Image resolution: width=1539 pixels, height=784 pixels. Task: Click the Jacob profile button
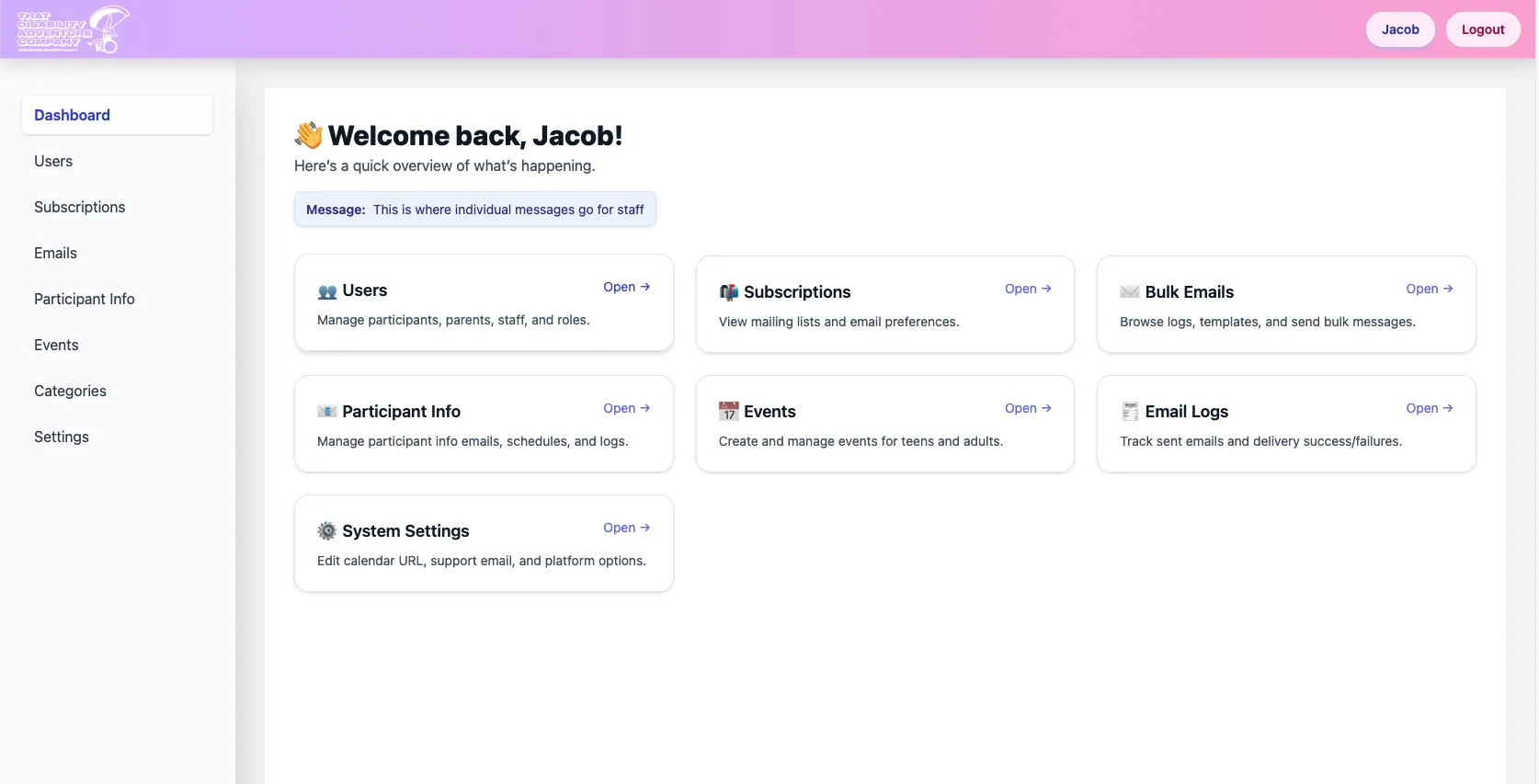pos(1400,29)
